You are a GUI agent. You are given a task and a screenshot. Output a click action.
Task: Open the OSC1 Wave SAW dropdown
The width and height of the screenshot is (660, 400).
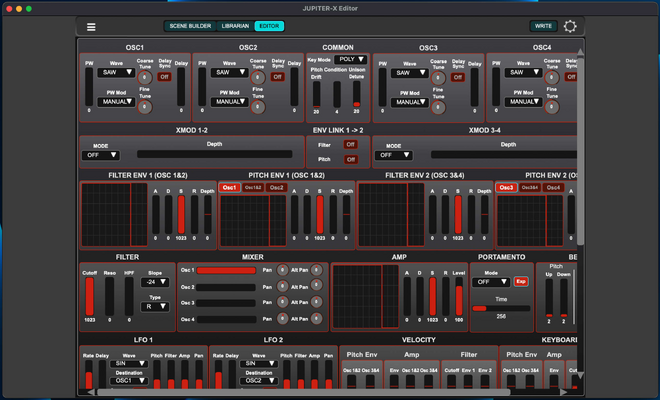pos(116,72)
